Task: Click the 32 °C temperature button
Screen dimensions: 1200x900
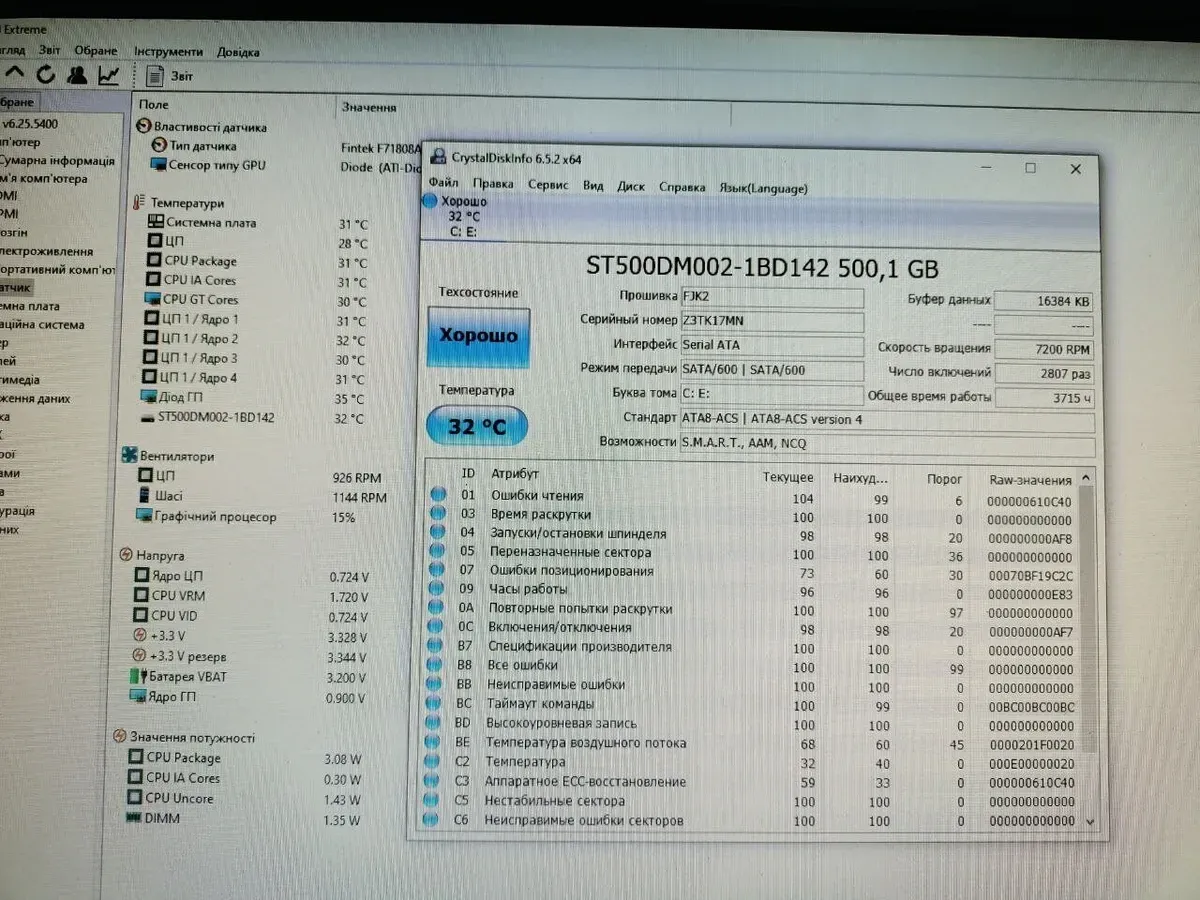Action: click(x=476, y=427)
